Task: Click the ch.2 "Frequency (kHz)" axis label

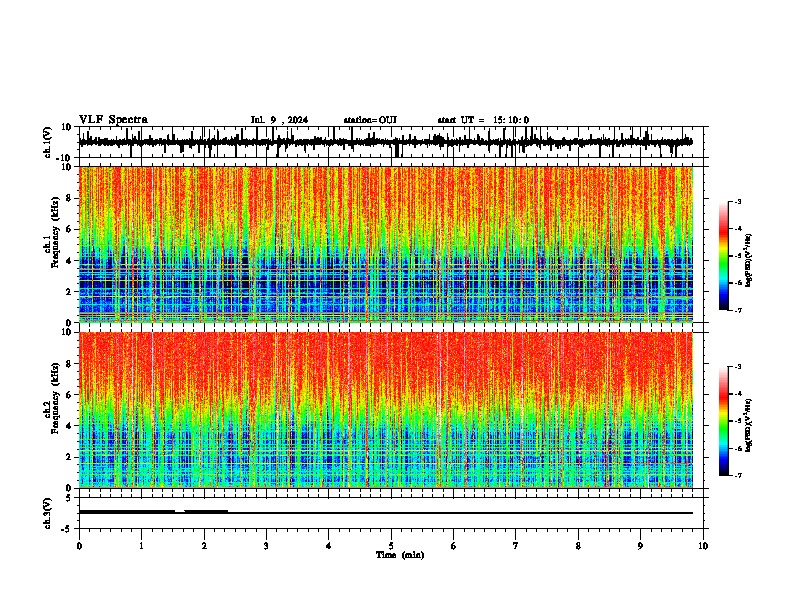Action: point(55,398)
